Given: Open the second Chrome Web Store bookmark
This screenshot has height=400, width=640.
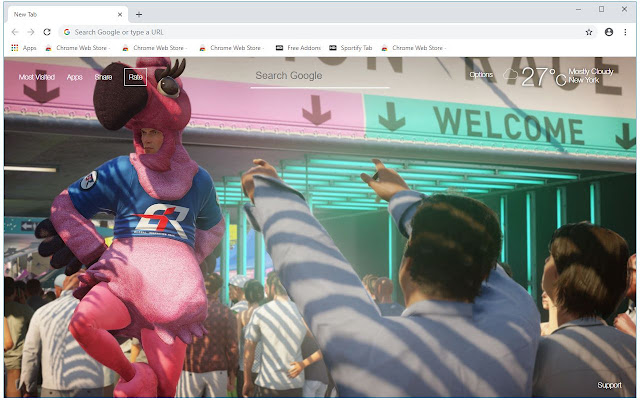Looking at the screenshot, I should (155, 48).
